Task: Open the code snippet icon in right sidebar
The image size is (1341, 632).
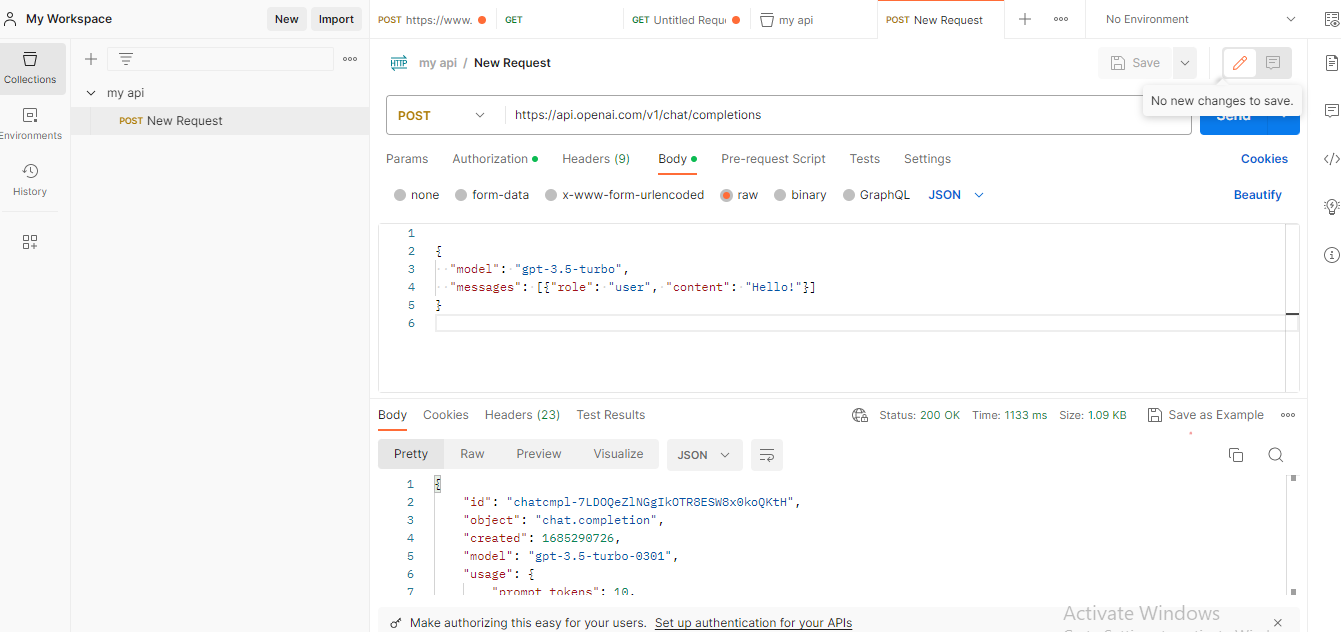Action: [1331, 159]
